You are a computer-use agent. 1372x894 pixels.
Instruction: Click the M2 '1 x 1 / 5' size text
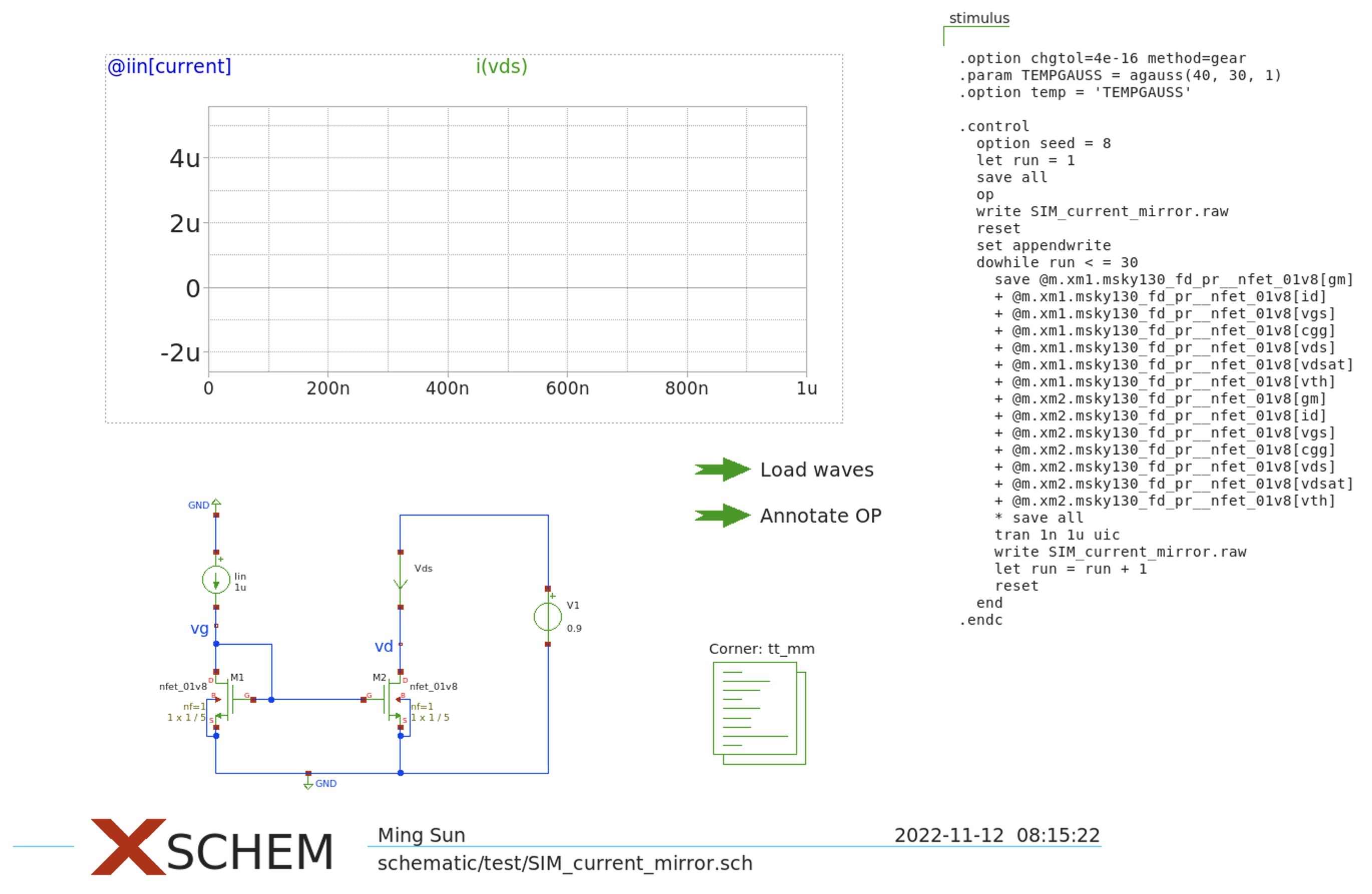pos(430,718)
